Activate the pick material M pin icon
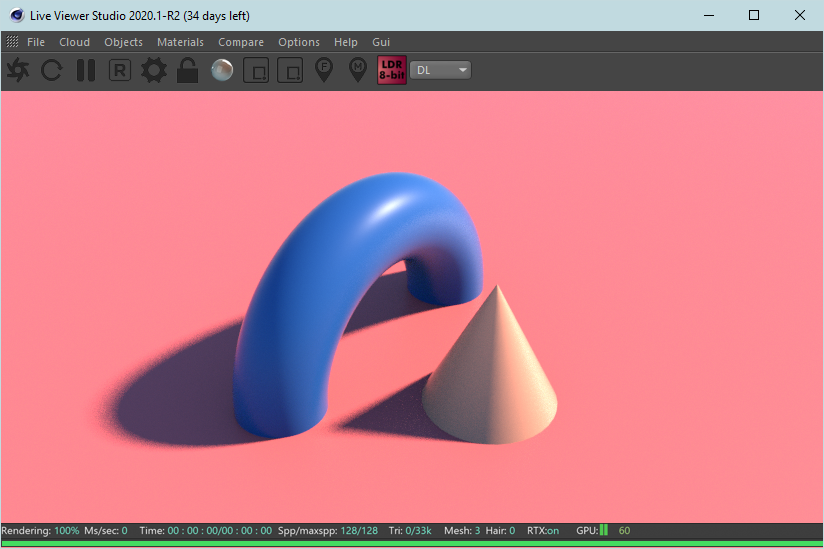Screen dimensions: 824x549 (x=358, y=70)
